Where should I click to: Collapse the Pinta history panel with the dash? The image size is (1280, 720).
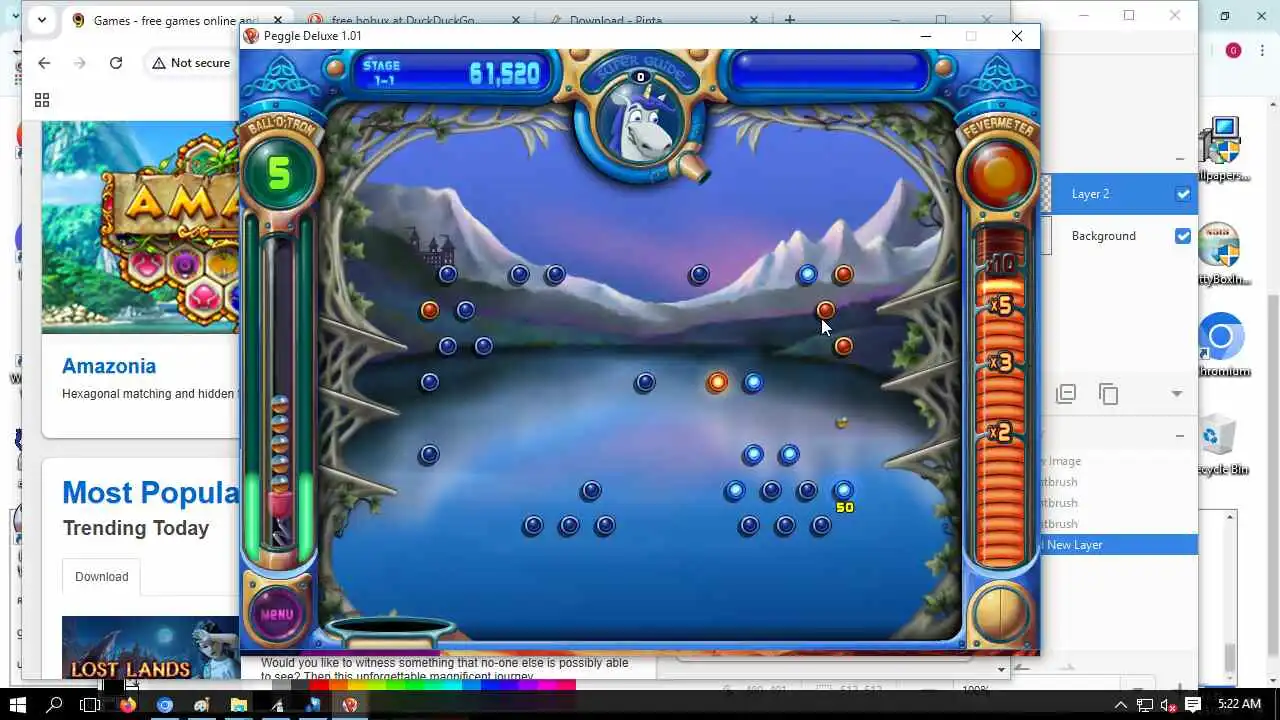[x=1180, y=436]
